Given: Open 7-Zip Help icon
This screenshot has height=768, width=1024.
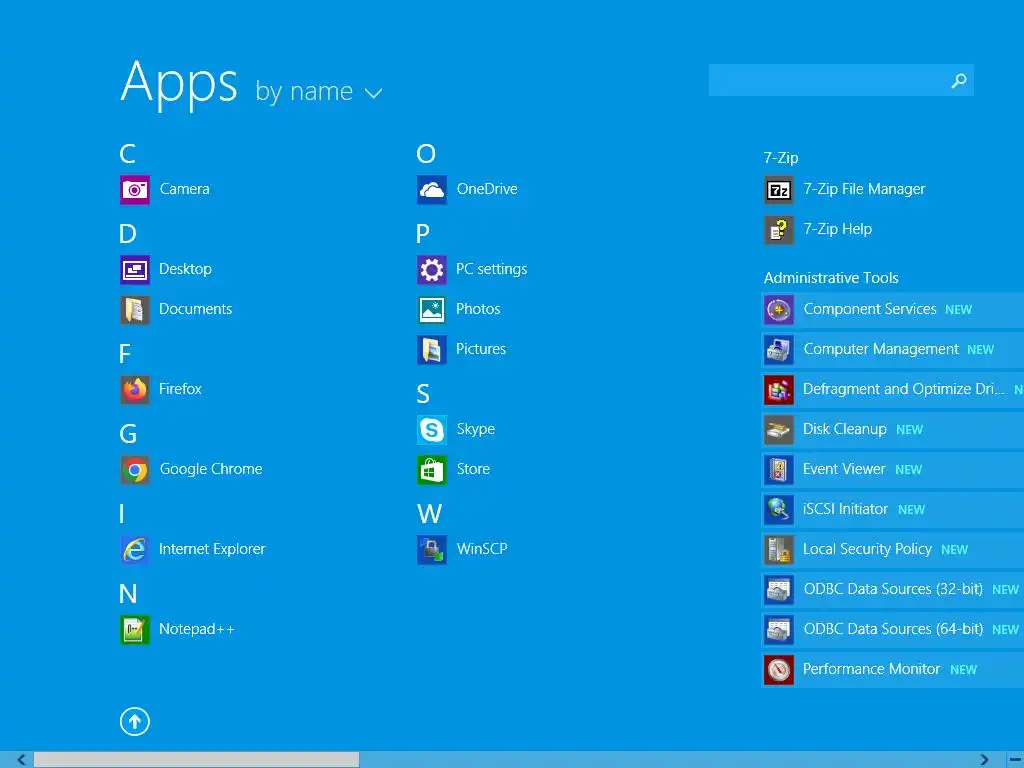Looking at the screenshot, I should click(x=779, y=230).
